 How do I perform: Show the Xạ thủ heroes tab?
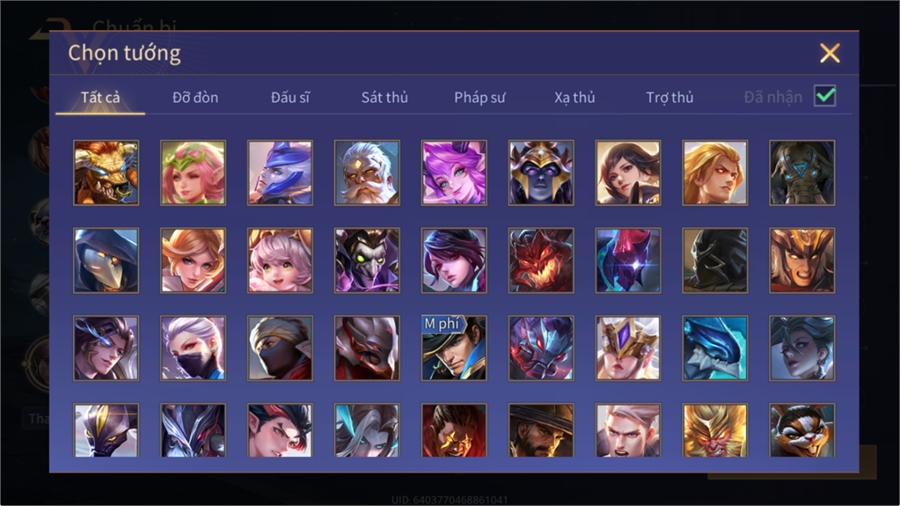point(575,98)
